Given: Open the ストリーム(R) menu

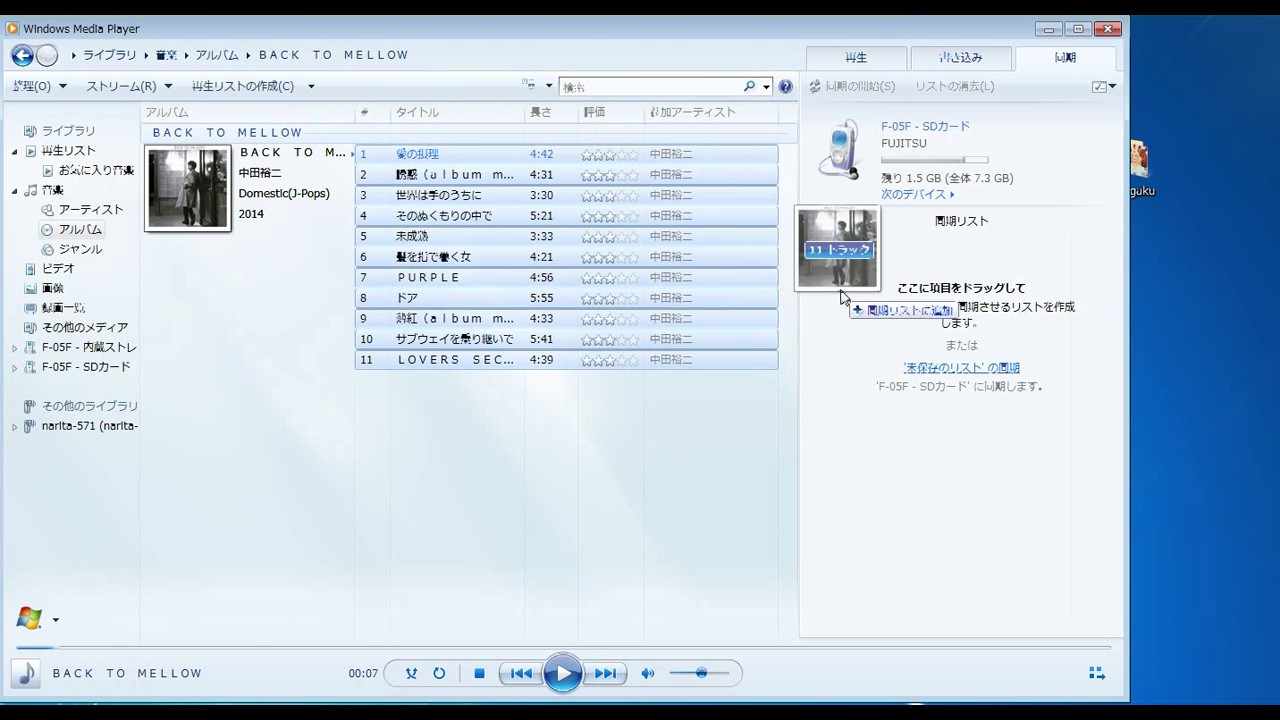Looking at the screenshot, I should (128, 87).
